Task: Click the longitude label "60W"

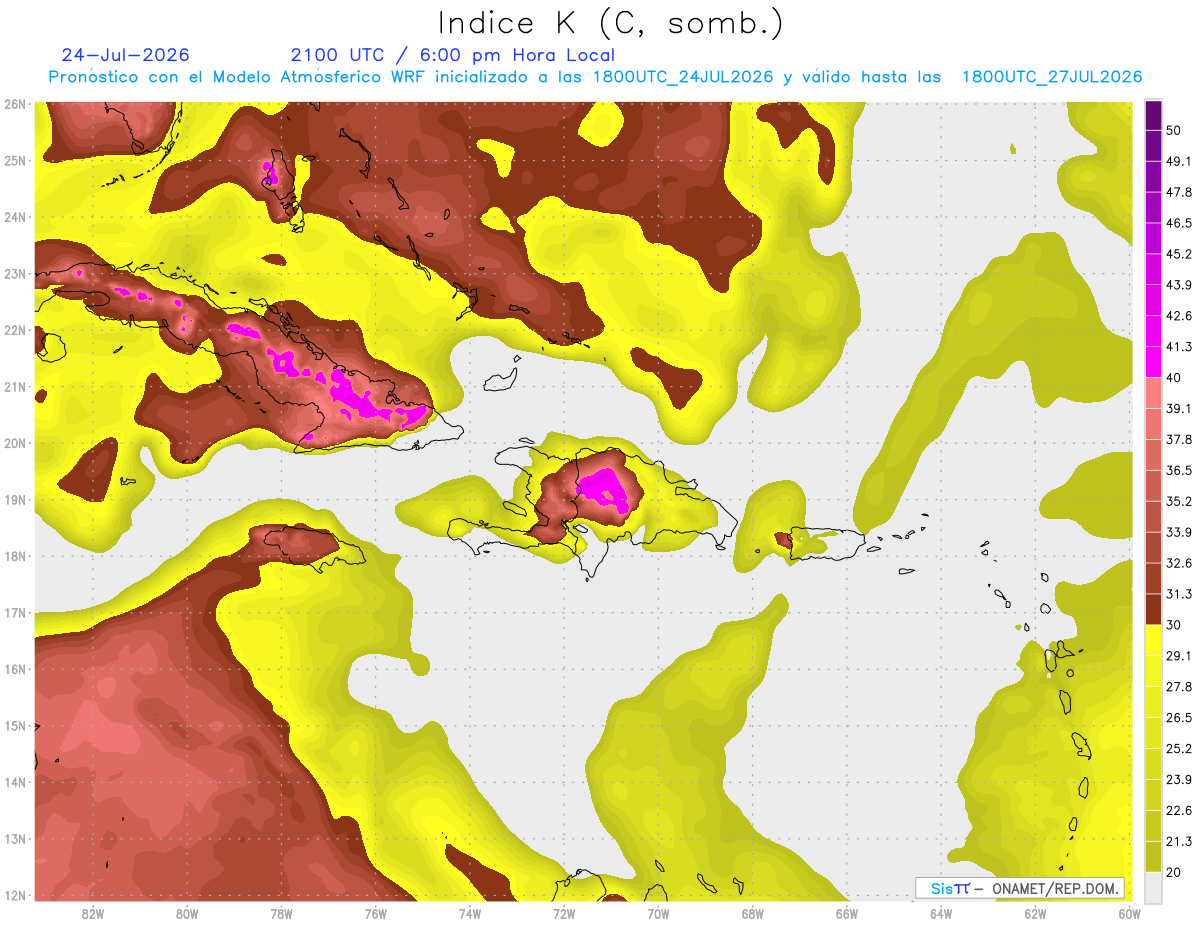Action: [1129, 913]
